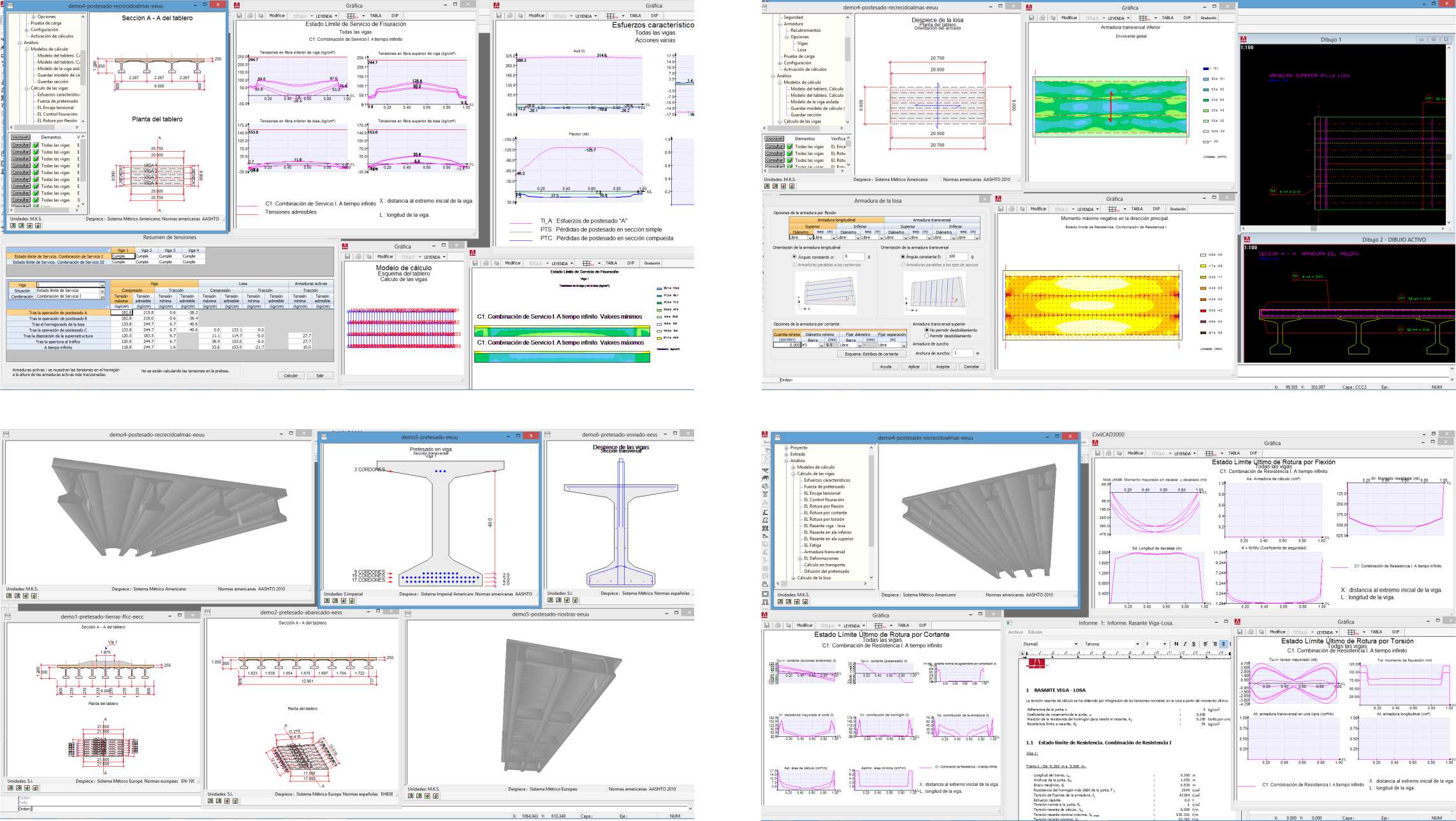Click grid icon in Armadura transversal inferior graph window
Image resolution: width=1456 pixels, height=821 pixels.
click(x=1144, y=18)
